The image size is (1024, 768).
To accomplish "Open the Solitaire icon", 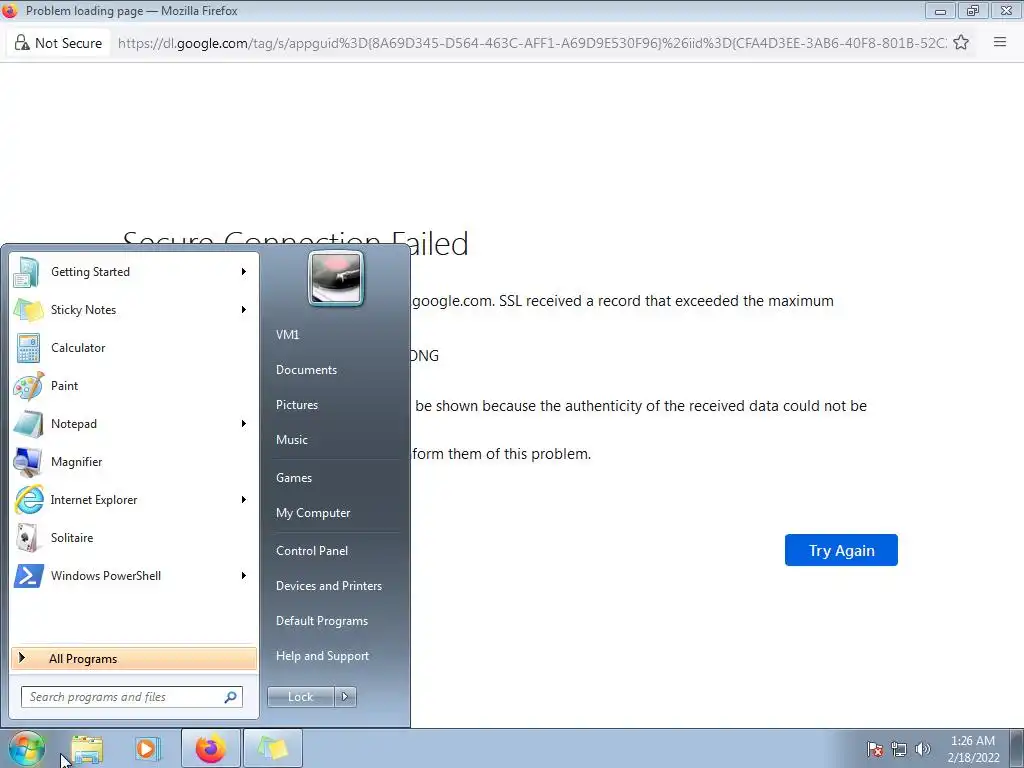I will (27, 537).
